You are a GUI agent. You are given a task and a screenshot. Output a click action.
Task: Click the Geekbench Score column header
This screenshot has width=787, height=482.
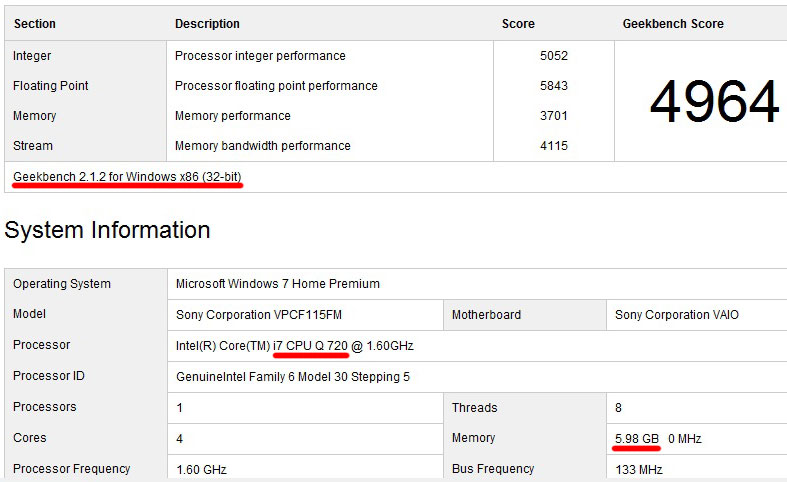[673, 24]
